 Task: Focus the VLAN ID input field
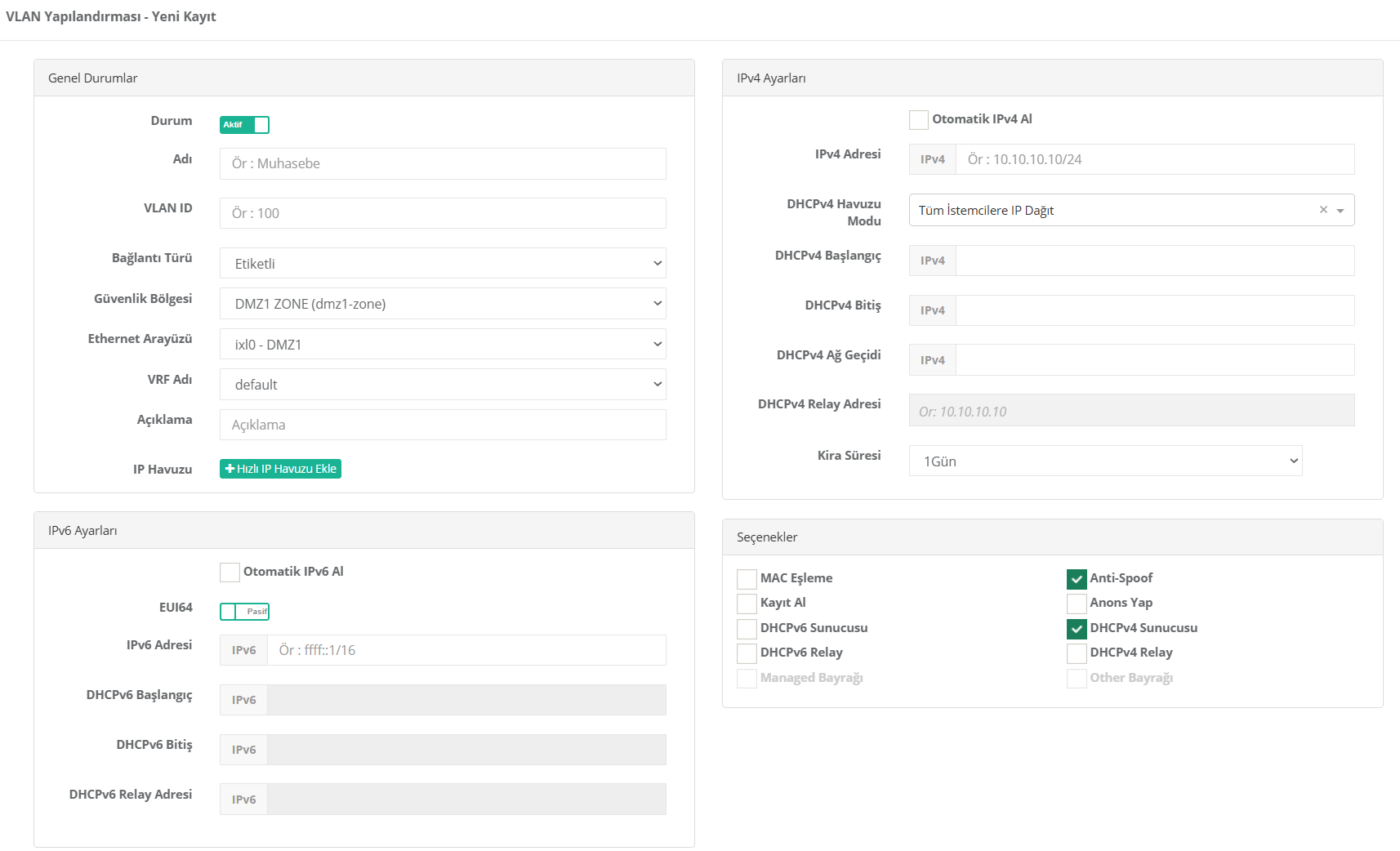443,213
